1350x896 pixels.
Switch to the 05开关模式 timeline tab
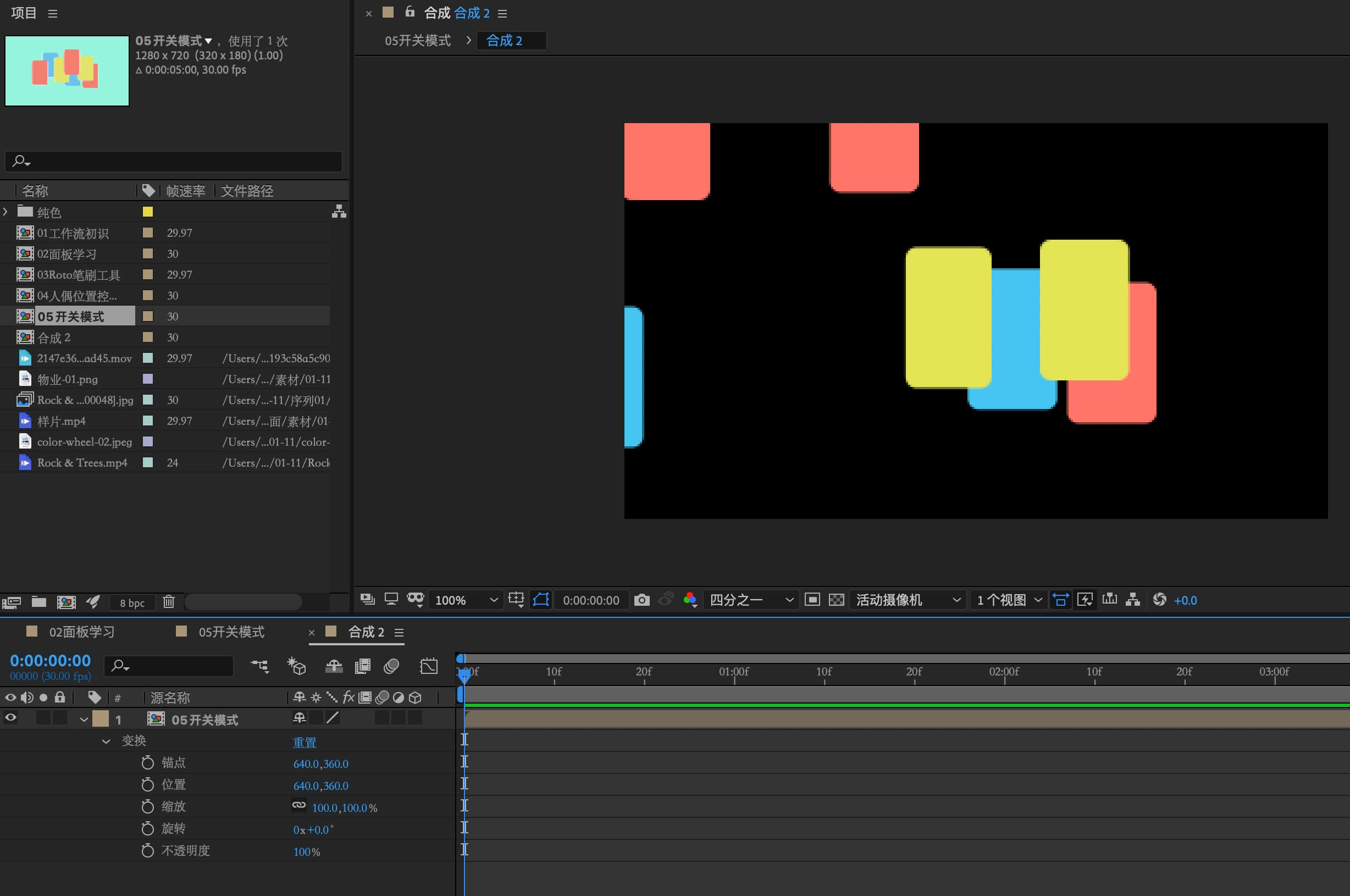coord(231,632)
